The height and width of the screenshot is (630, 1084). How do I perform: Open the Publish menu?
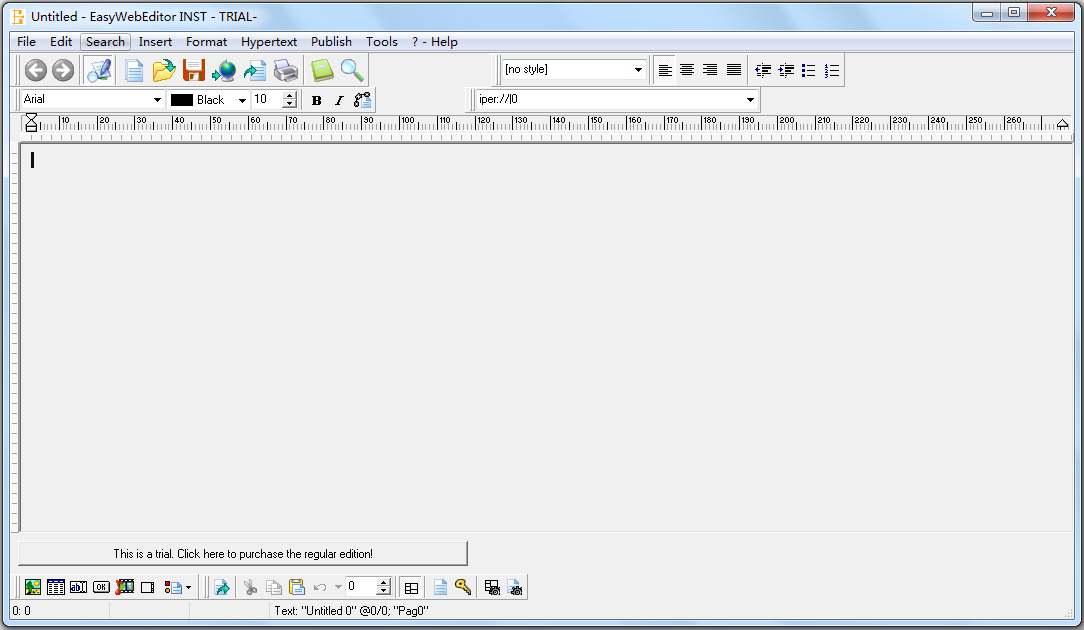(331, 42)
